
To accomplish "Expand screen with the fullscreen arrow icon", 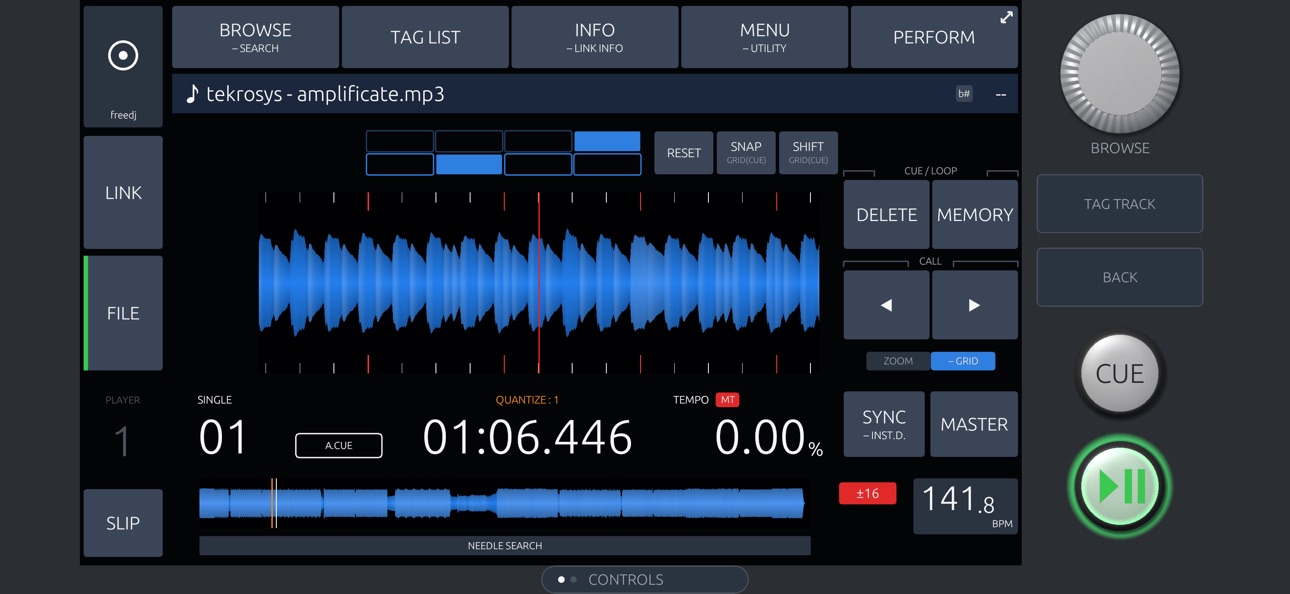I will [x=1006, y=17].
